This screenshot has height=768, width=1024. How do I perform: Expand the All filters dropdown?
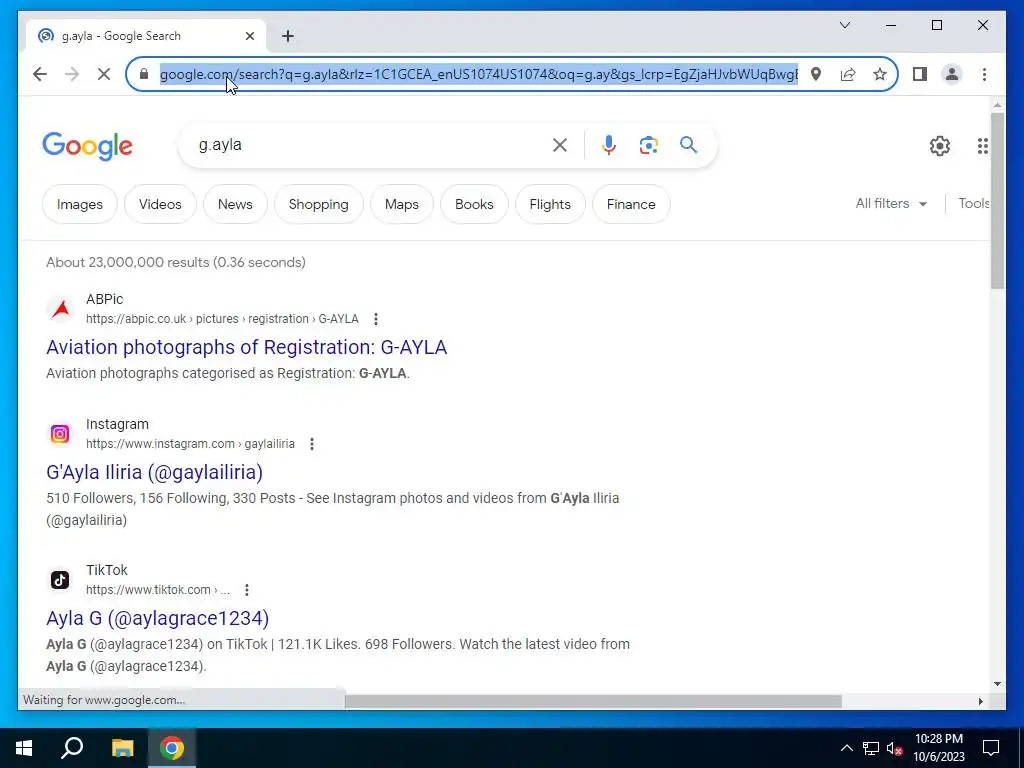coord(891,204)
